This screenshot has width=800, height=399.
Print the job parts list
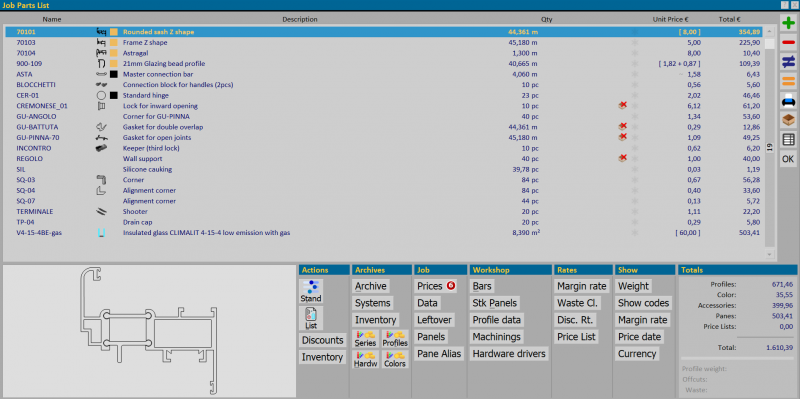(x=788, y=101)
